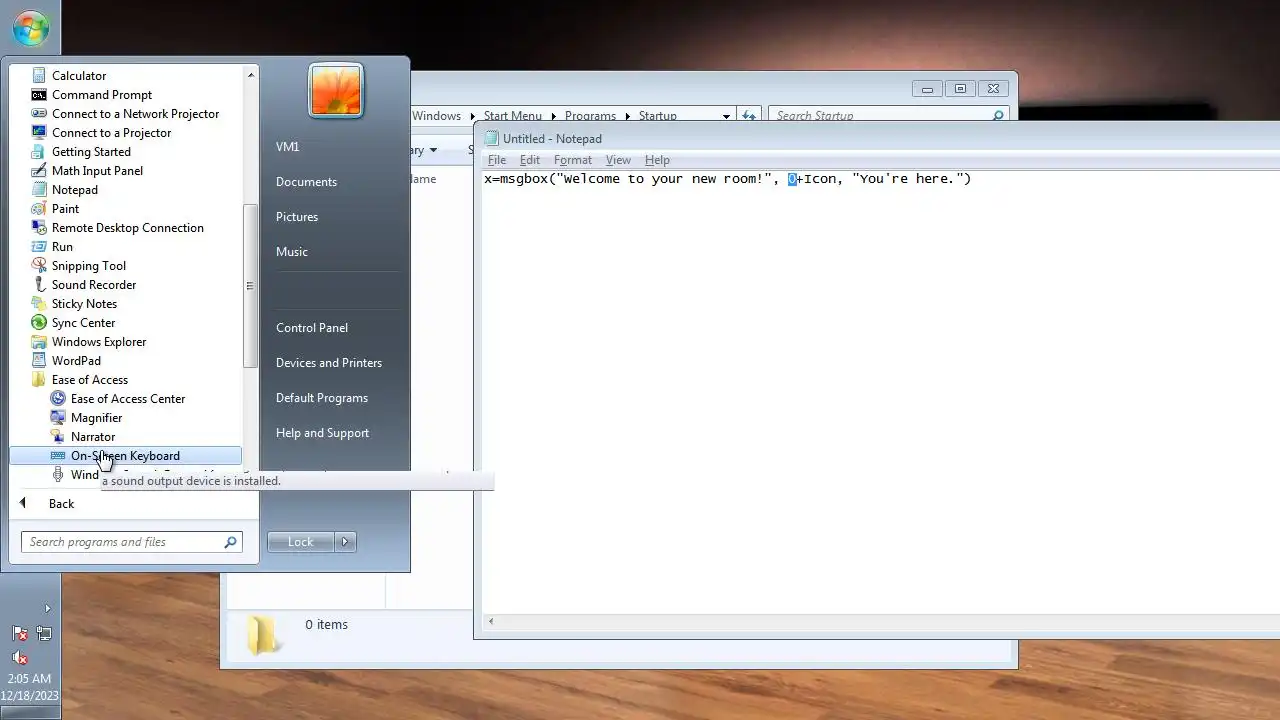This screenshot has width=1280, height=720.
Task: Click the Startup breadcrumb segment
Action: 658,116
